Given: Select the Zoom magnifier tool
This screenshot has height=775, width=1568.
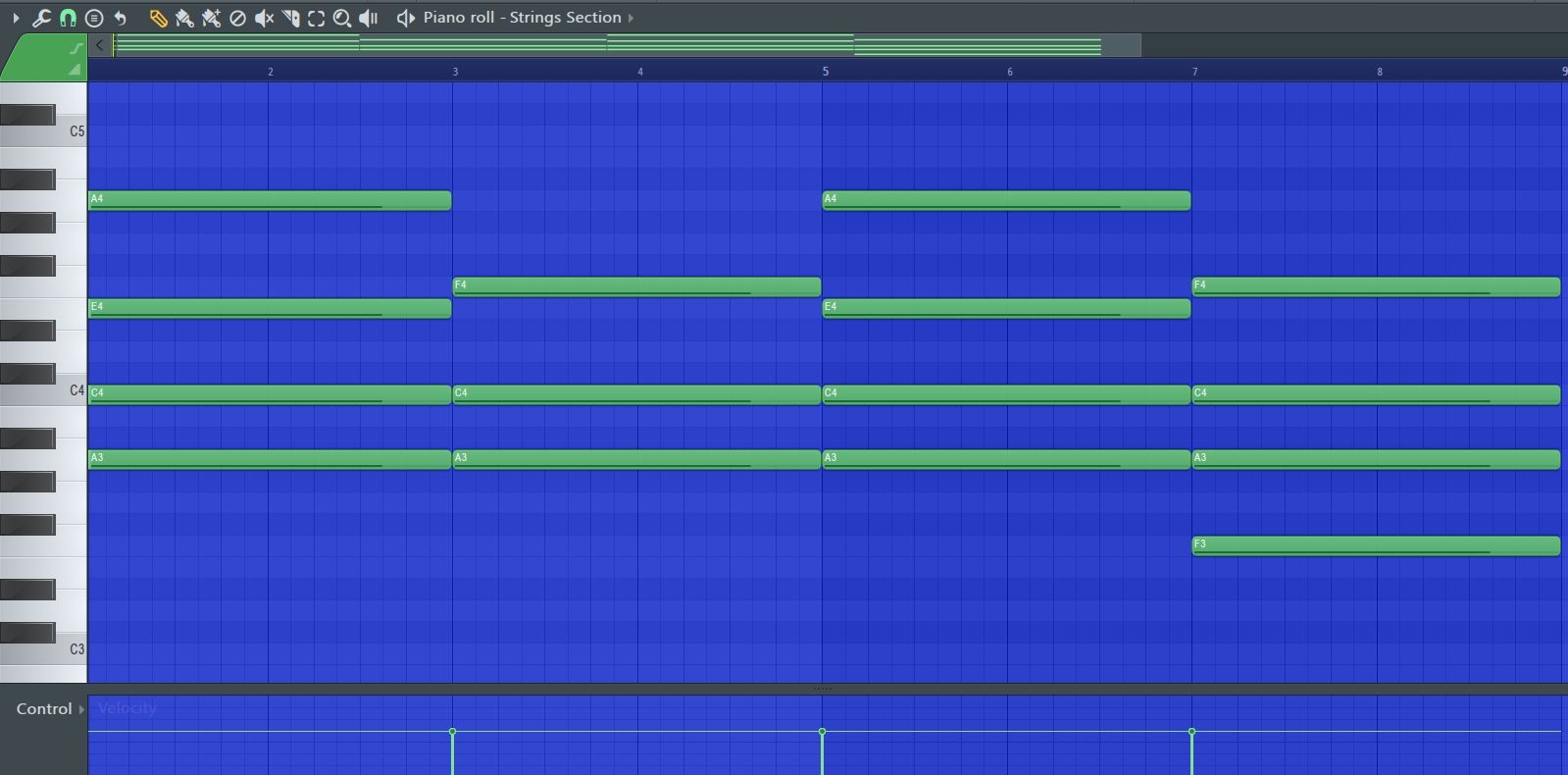Looking at the screenshot, I should click(342, 18).
